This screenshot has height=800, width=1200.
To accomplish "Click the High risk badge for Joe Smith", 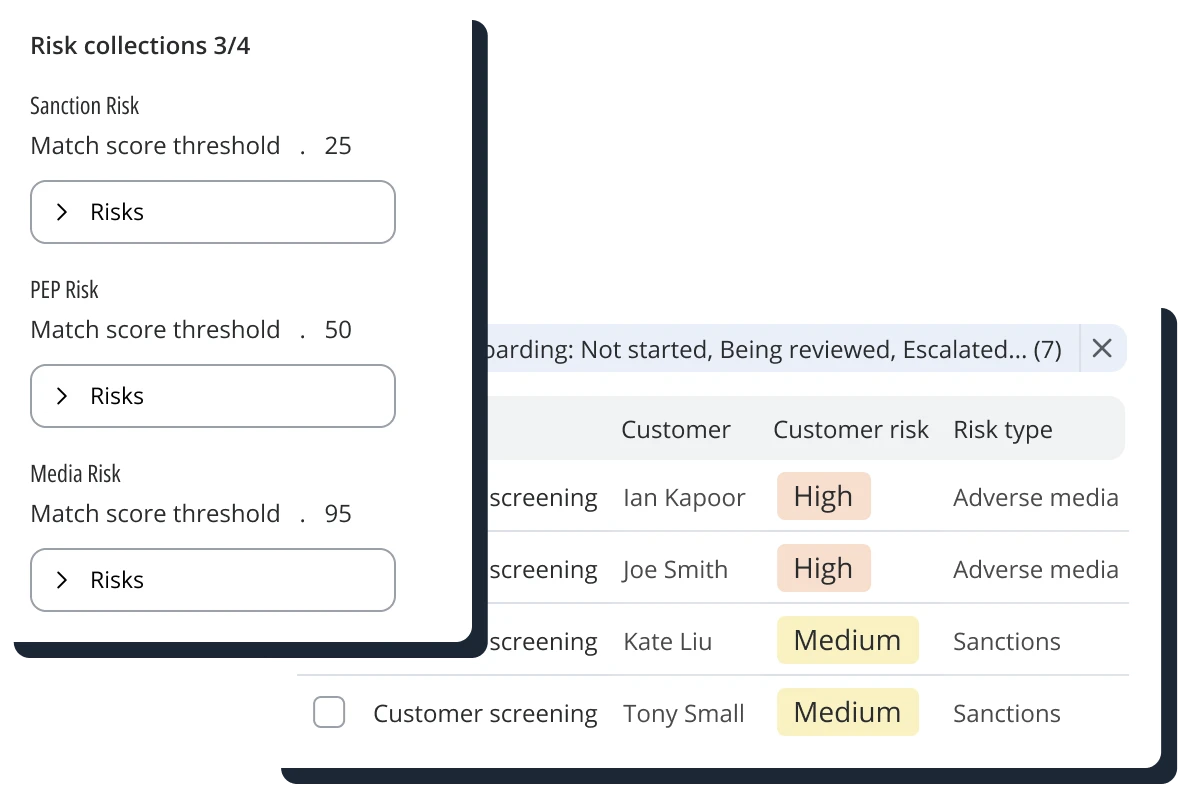I will (x=823, y=569).
